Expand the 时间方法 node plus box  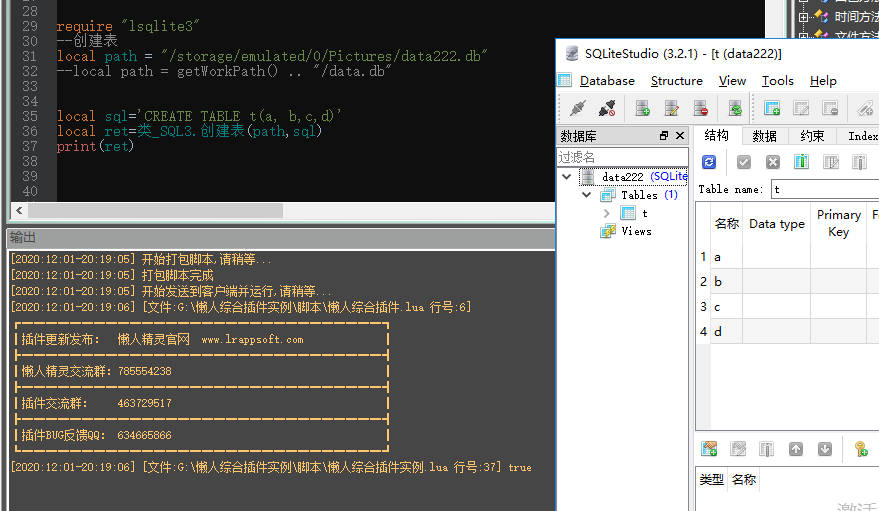(x=803, y=17)
